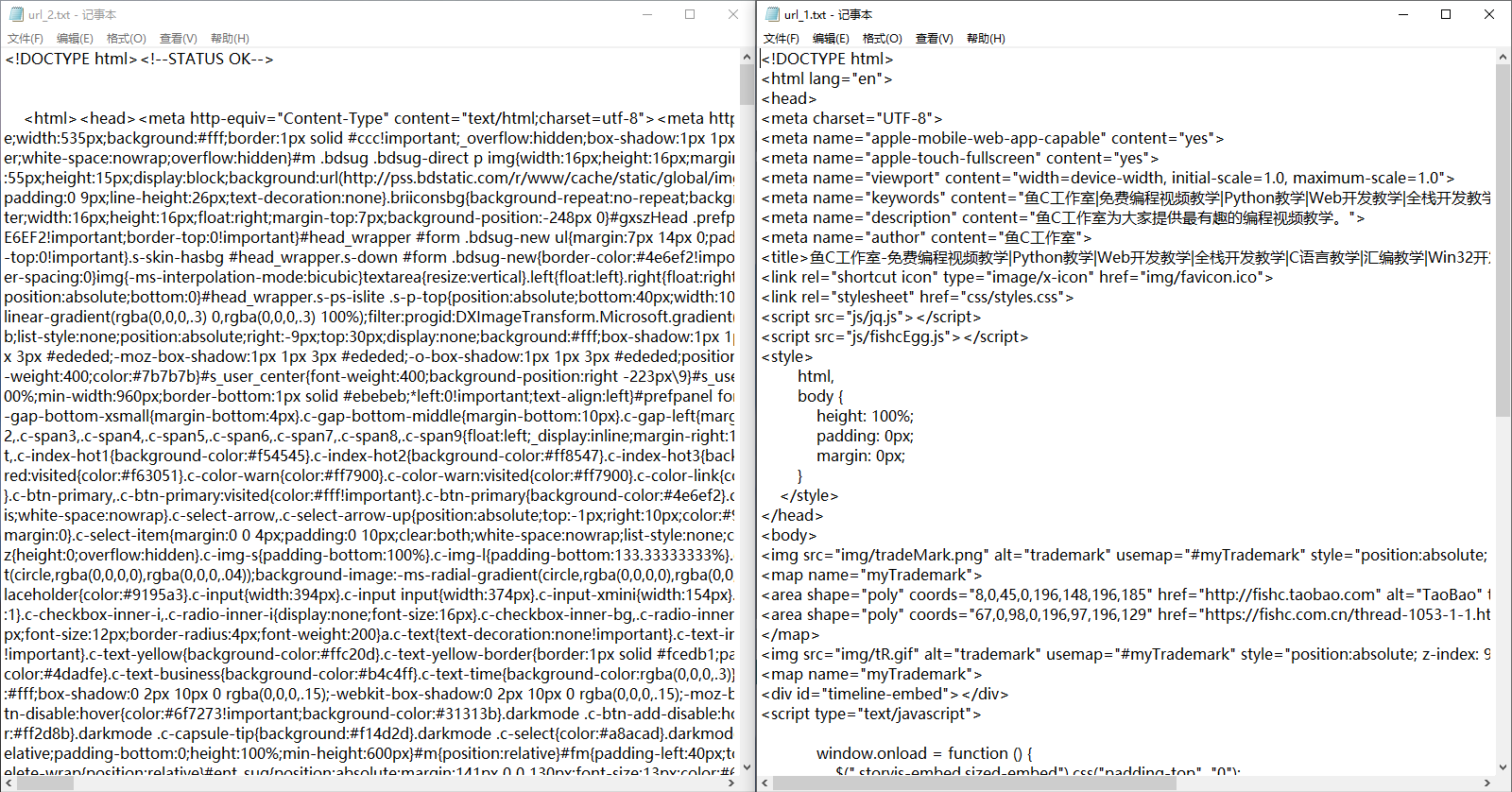Screen dimensions: 1512x792
Task: Open 查看(V) menu in url_2.txt window
Action: [179, 39]
